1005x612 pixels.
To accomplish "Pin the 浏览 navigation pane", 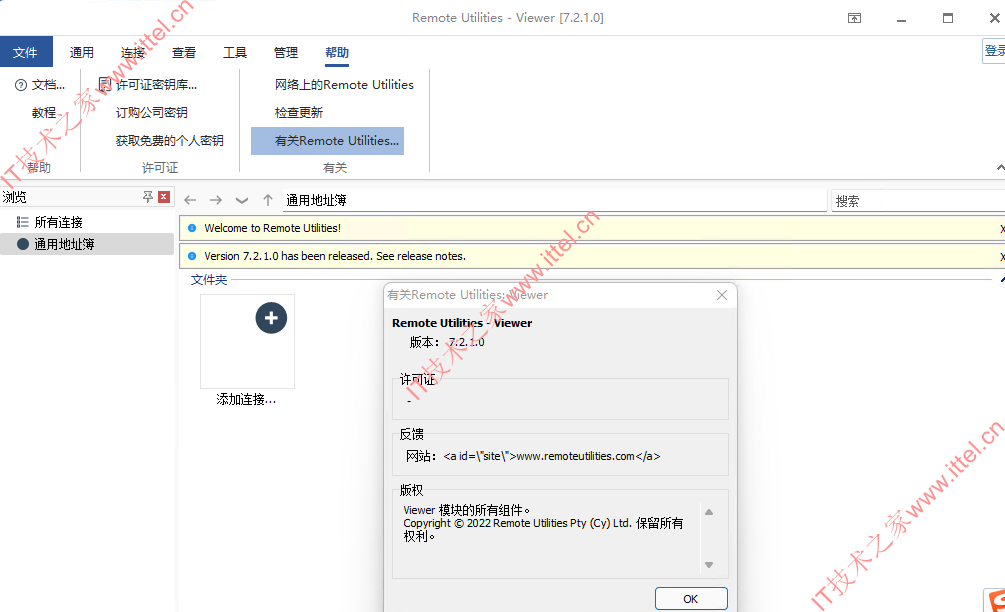I will point(148,197).
